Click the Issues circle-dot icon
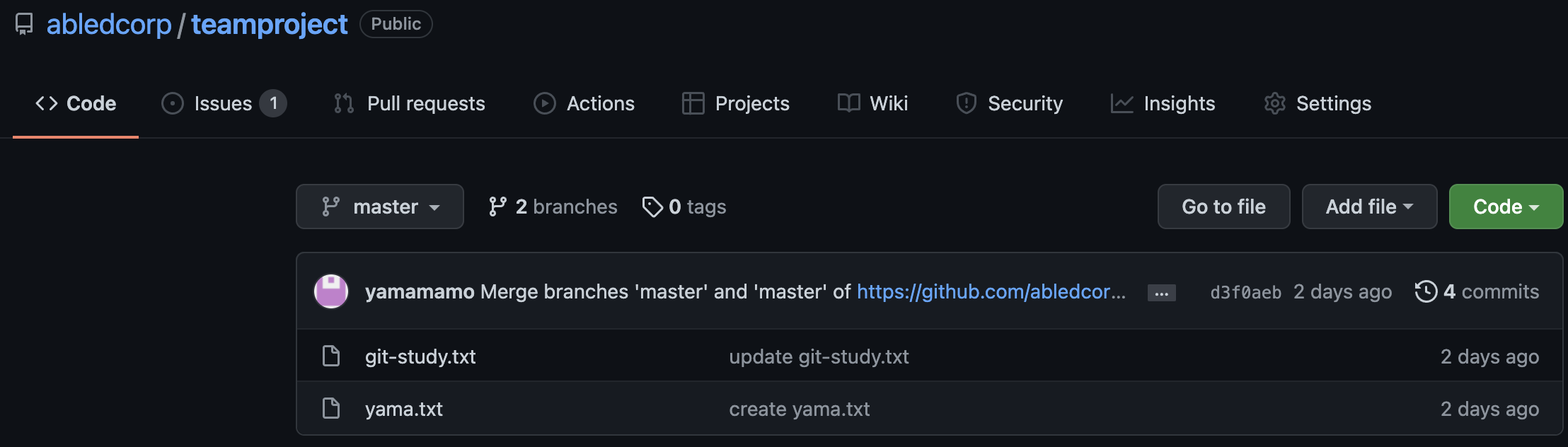Image resolution: width=1568 pixels, height=447 pixels. [173, 103]
